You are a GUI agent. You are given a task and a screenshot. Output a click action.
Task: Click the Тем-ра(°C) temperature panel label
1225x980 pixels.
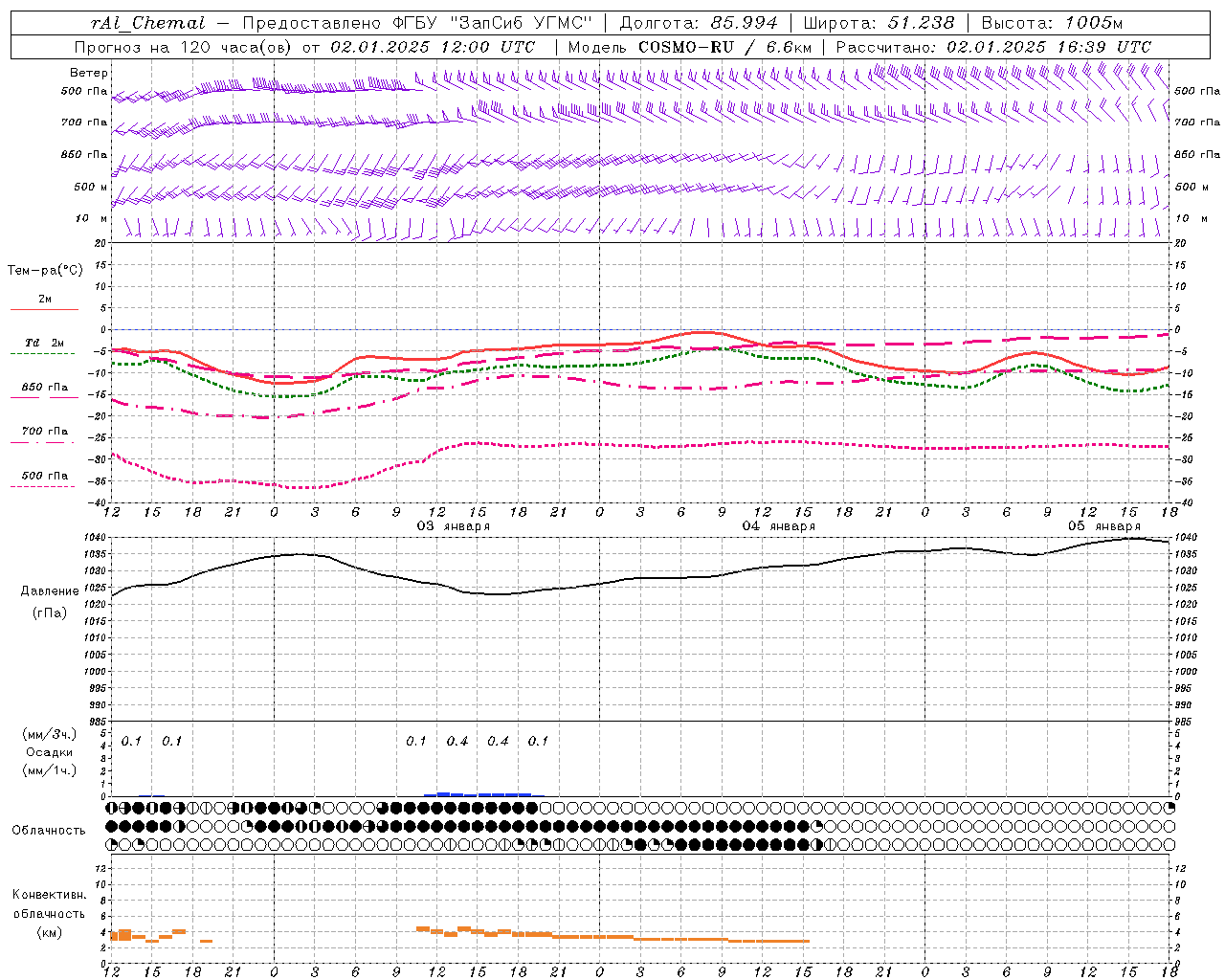pyautogui.click(x=45, y=271)
